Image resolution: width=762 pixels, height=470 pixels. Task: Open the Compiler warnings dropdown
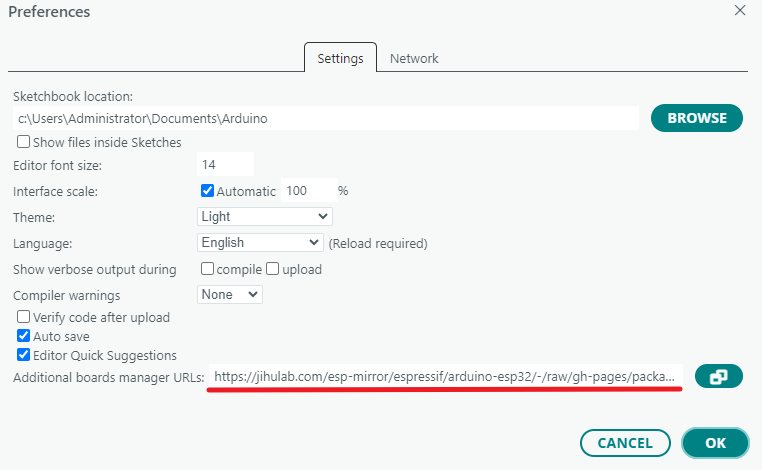click(230, 295)
